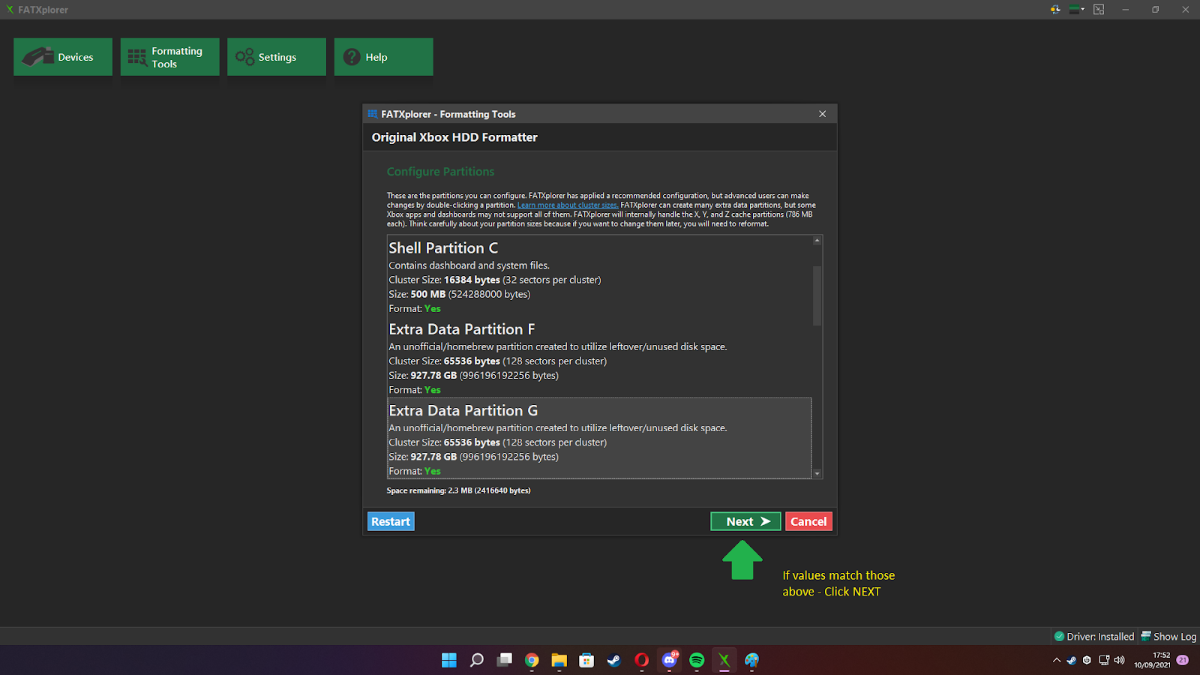Open the notification center badge
This screenshot has width=1200, height=675.
1184,660
